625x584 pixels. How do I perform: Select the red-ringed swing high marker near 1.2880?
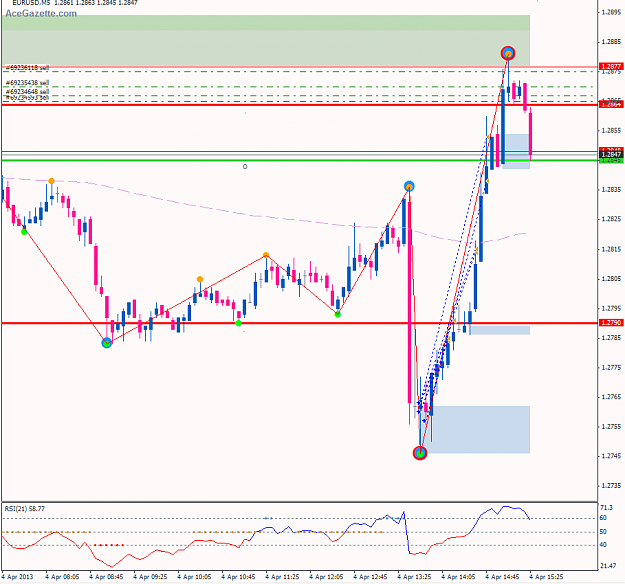click(x=508, y=53)
